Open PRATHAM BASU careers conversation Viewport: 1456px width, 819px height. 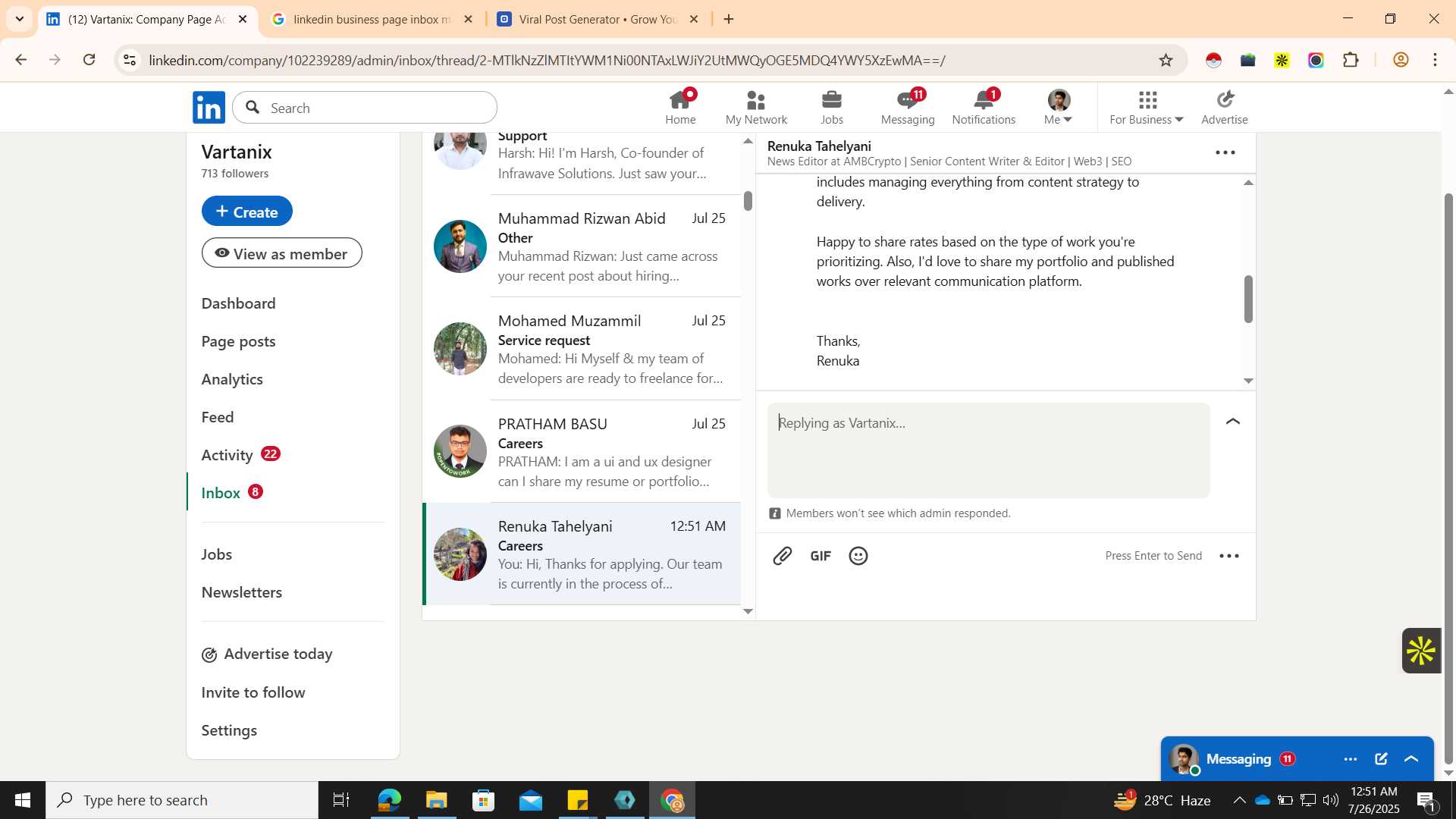point(582,452)
